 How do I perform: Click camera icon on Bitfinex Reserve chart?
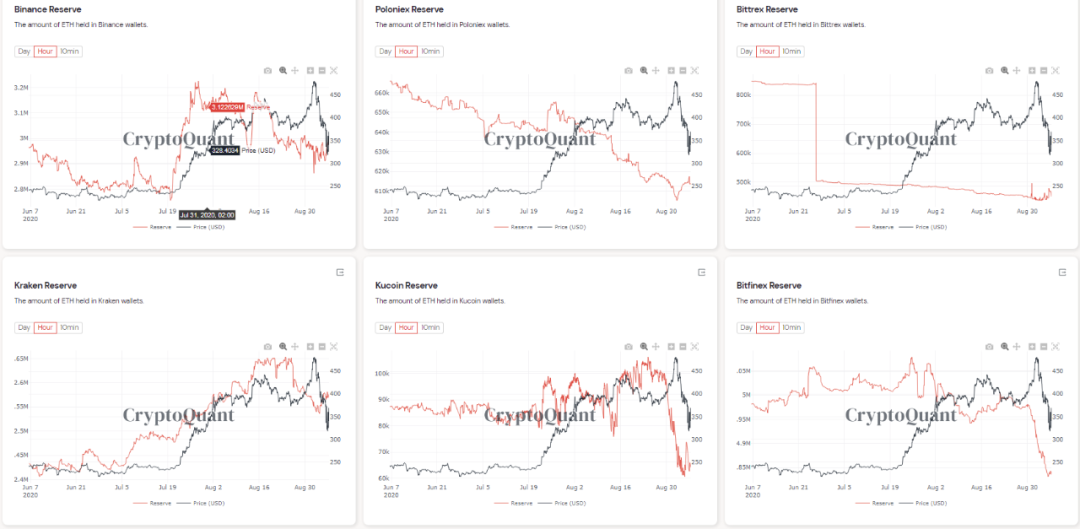pos(990,346)
